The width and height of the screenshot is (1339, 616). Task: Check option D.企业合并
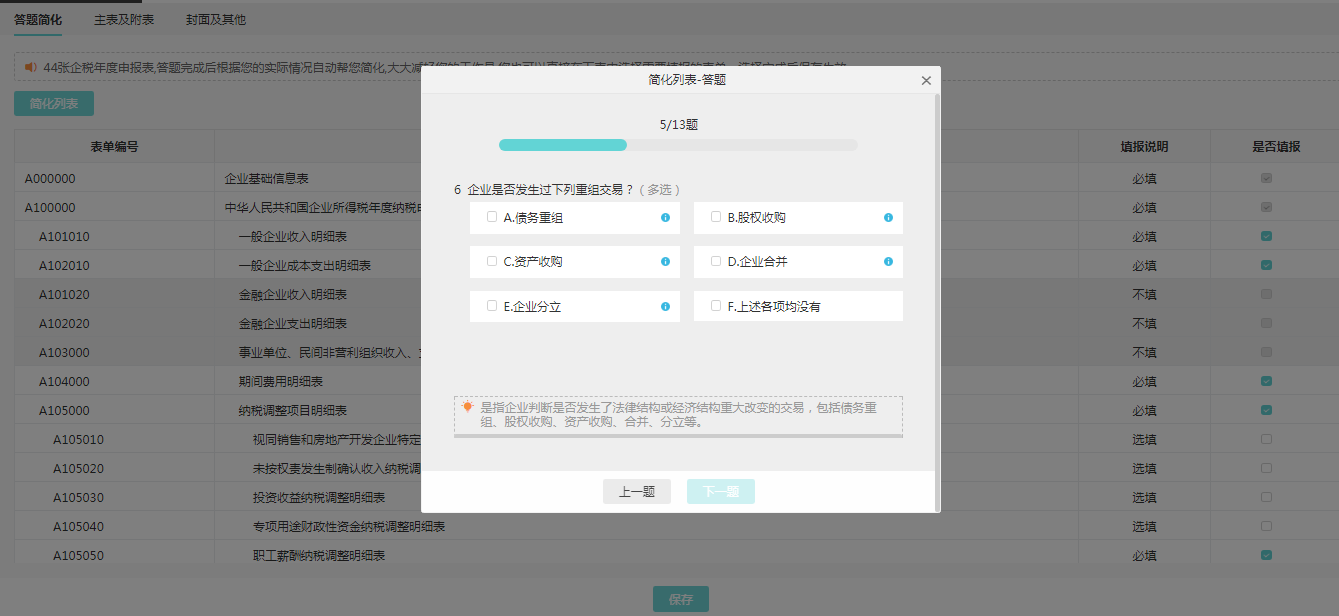(x=716, y=261)
